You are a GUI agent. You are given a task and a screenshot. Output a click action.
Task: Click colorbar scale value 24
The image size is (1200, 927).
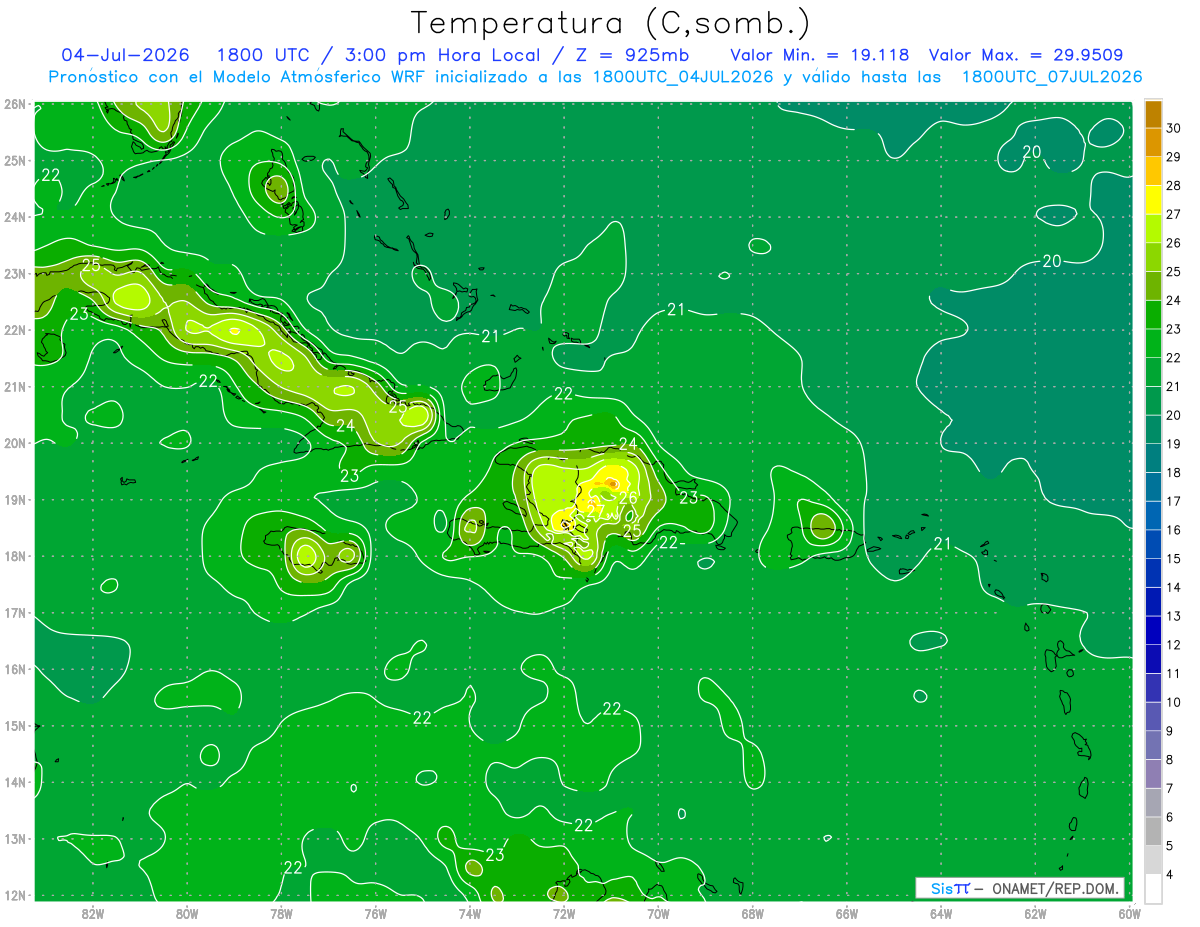(x=1174, y=301)
